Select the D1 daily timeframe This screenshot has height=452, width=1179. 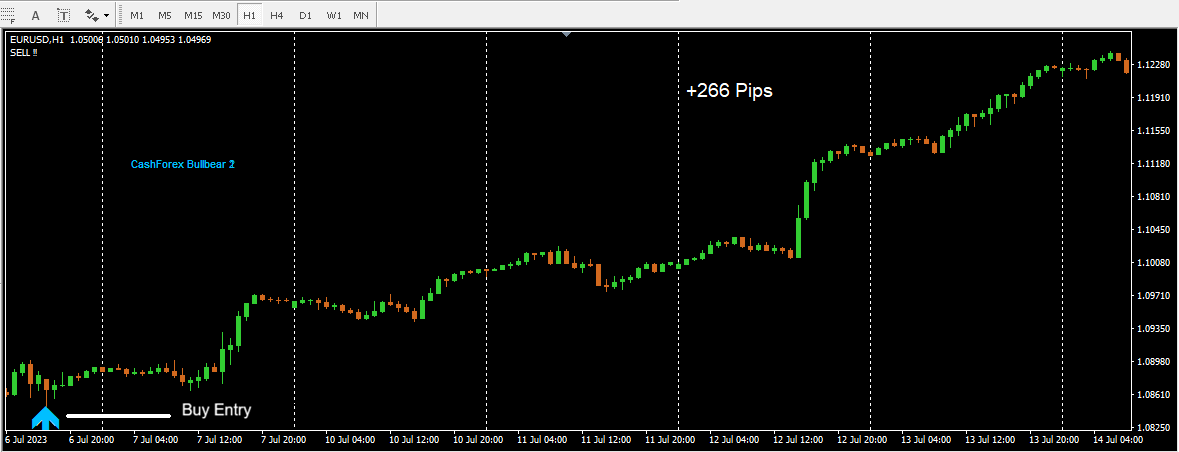(x=305, y=16)
